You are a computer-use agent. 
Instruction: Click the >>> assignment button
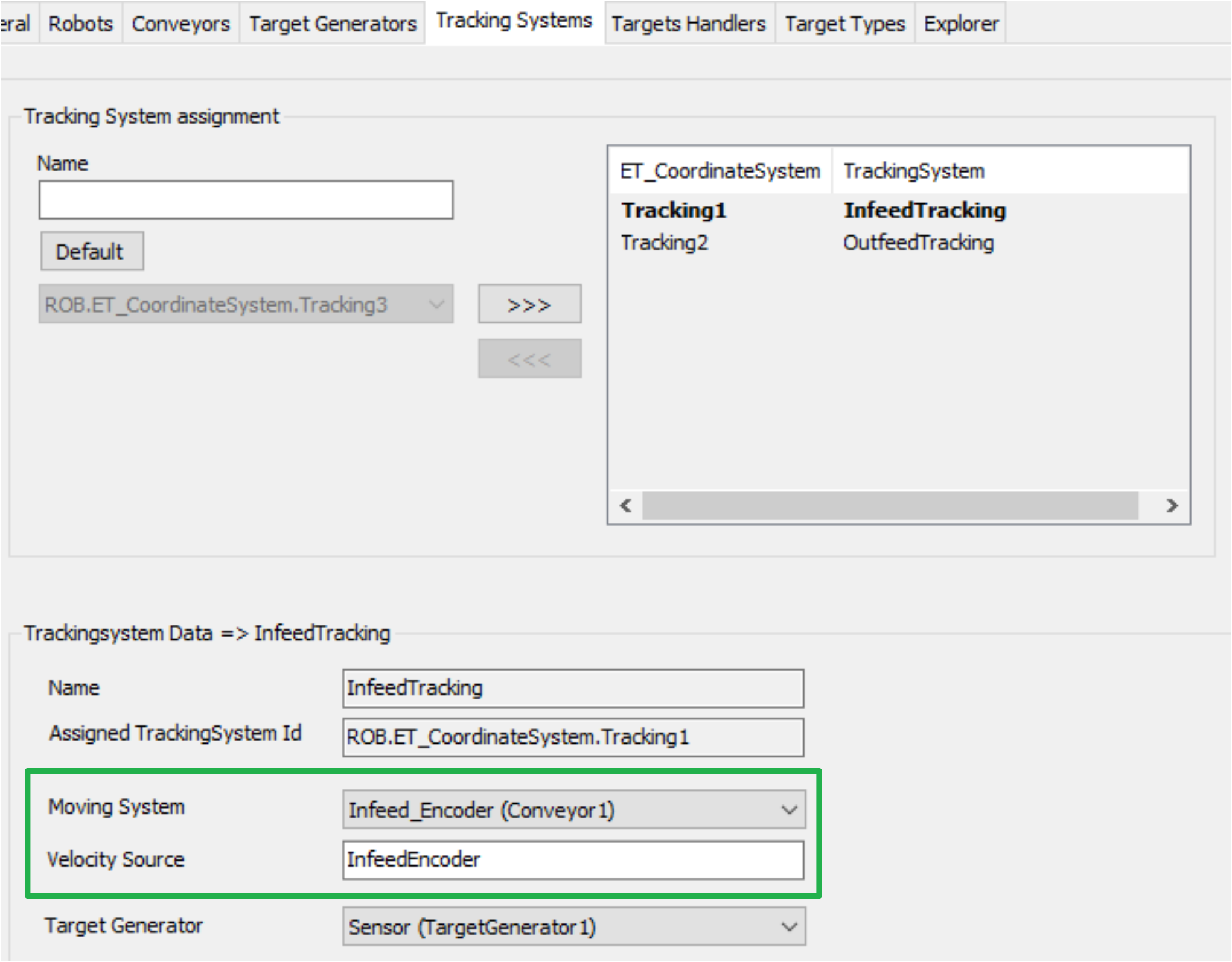tap(529, 304)
